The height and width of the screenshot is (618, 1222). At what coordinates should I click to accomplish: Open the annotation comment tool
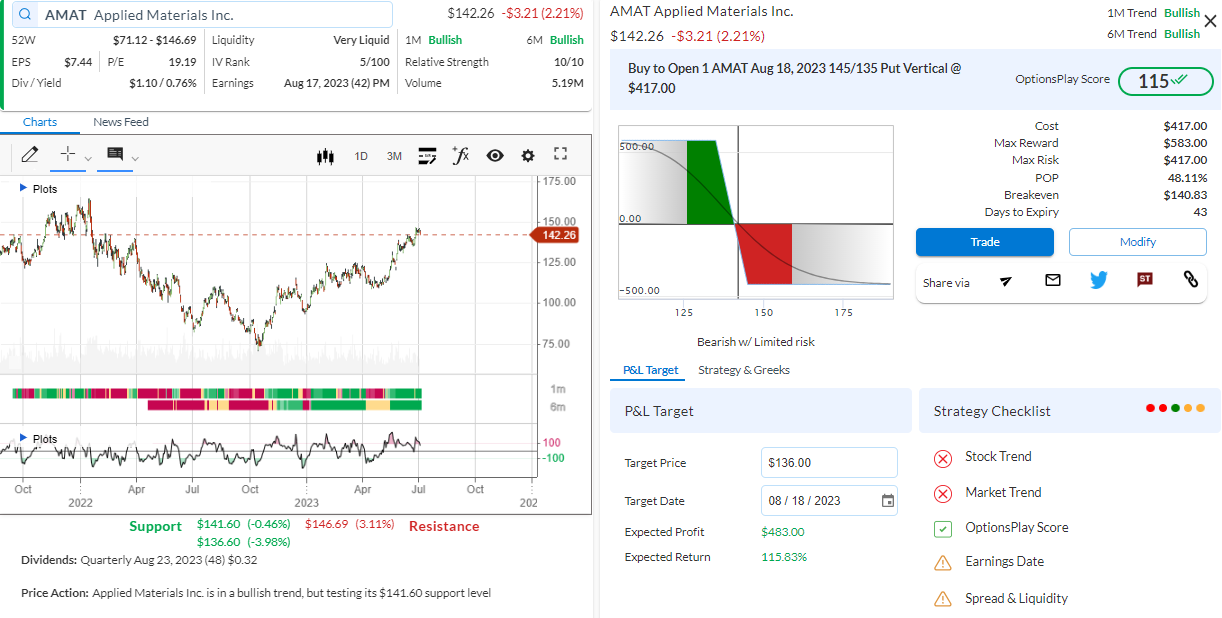(114, 155)
